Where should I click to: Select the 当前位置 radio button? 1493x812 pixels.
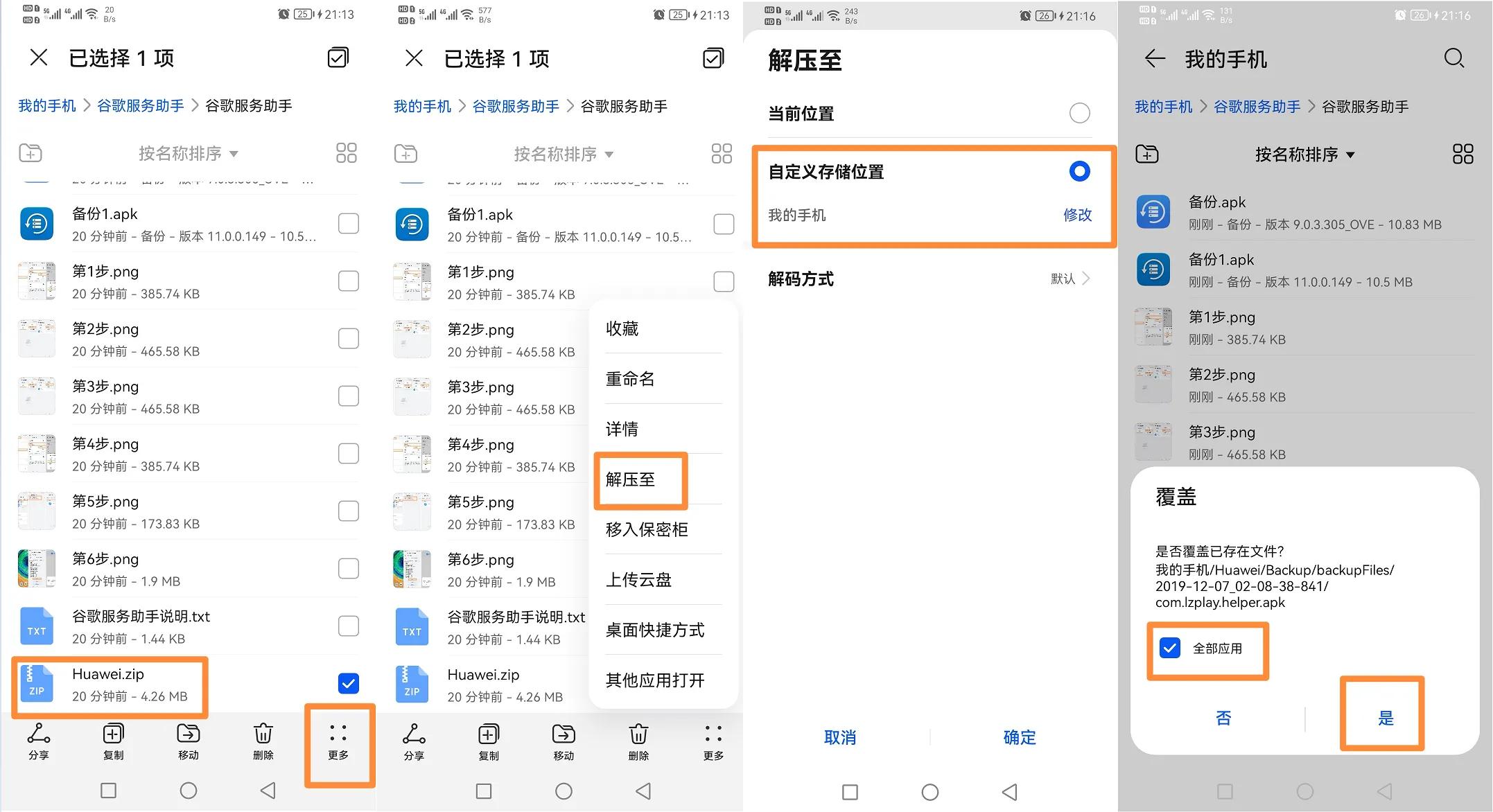1079,113
